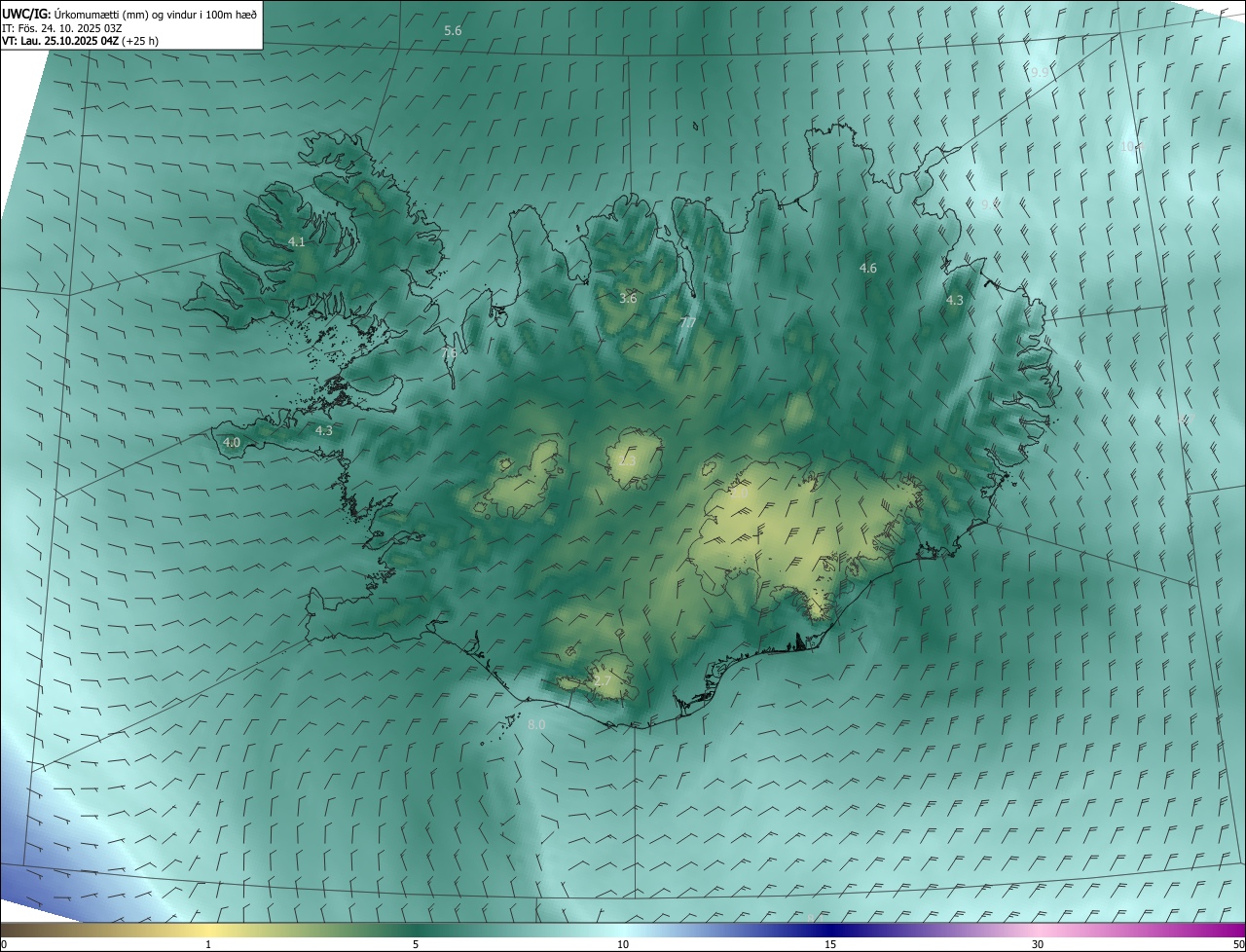
Task: Click the 4.6 value label on the map
Action: (x=868, y=268)
